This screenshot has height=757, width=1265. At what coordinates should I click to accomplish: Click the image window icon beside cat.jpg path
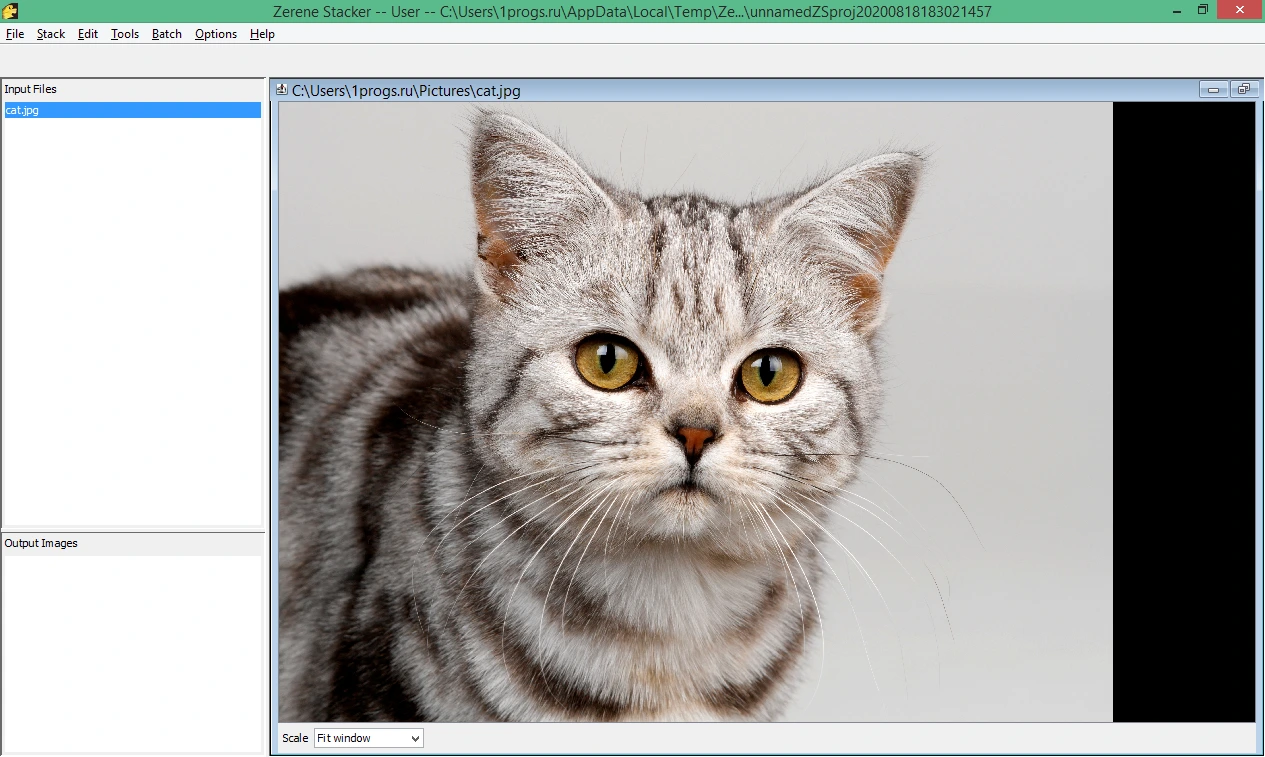point(282,90)
